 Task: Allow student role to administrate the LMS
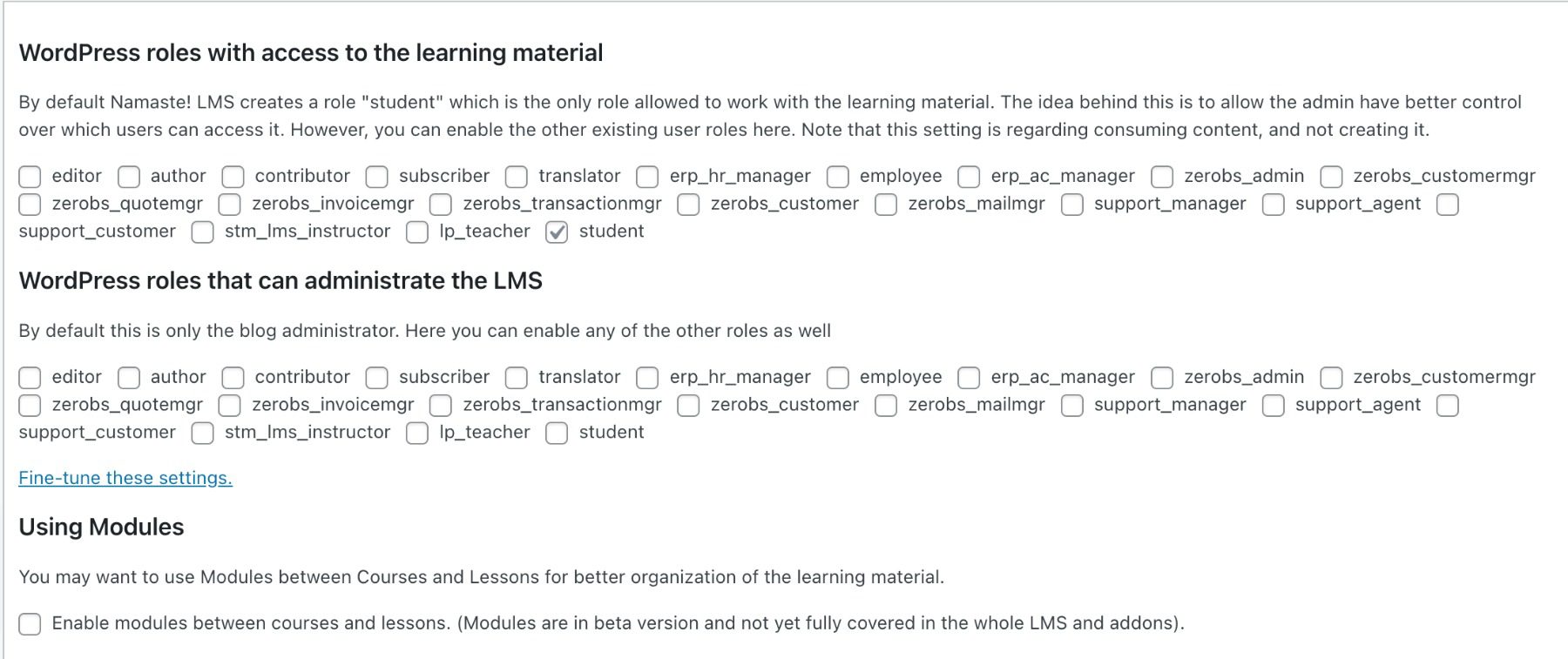coord(557,434)
